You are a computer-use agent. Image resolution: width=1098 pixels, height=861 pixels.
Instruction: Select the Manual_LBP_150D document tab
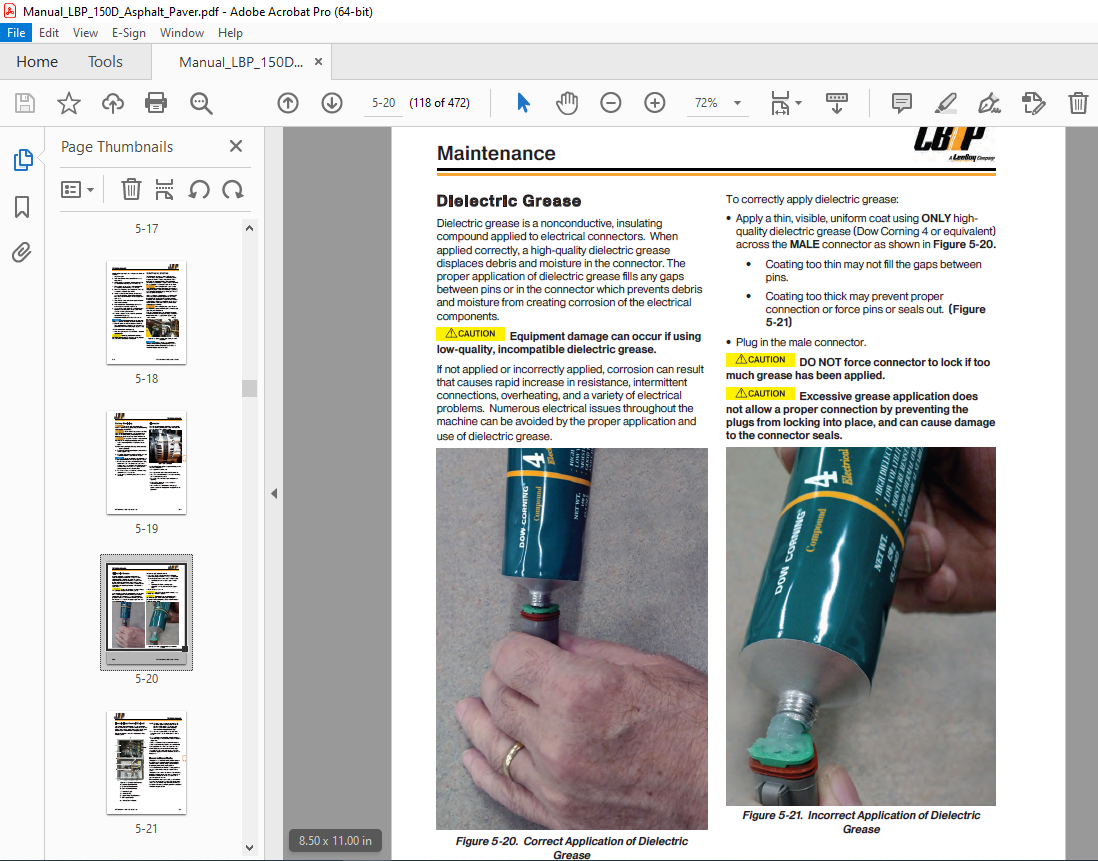[x=241, y=62]
